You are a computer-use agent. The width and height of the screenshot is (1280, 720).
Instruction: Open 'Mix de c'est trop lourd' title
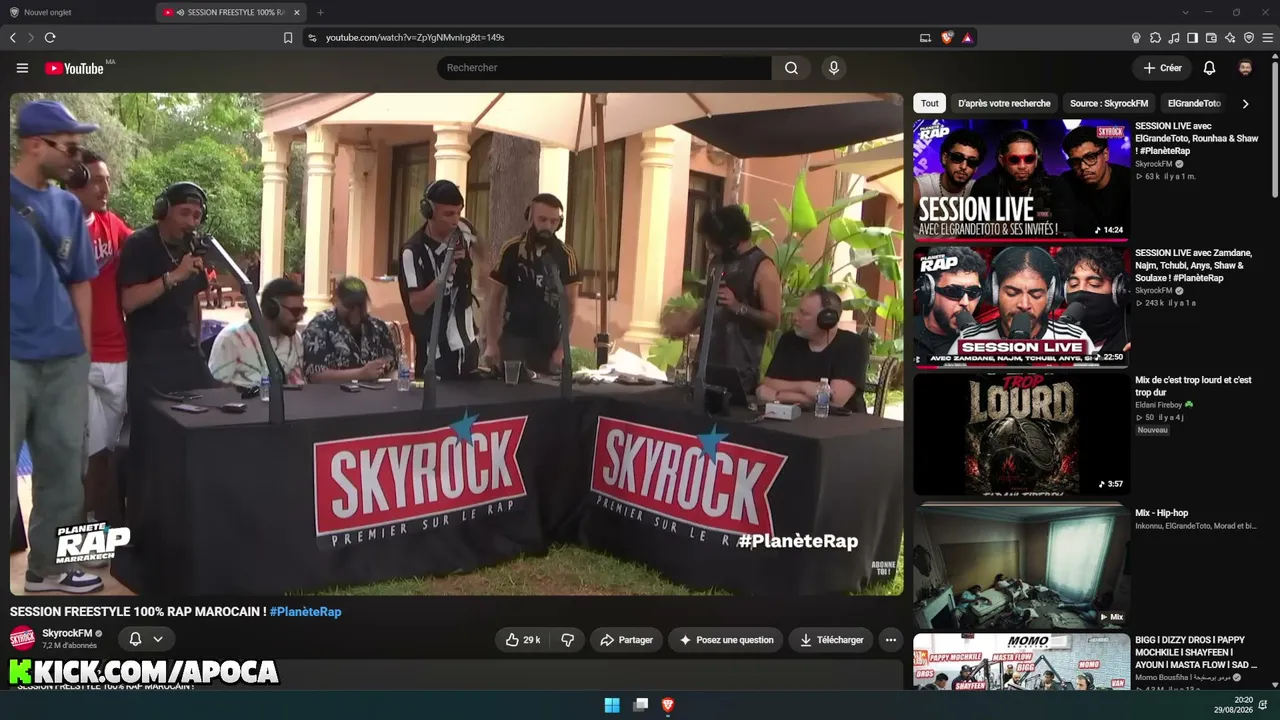pos(1193,386)
